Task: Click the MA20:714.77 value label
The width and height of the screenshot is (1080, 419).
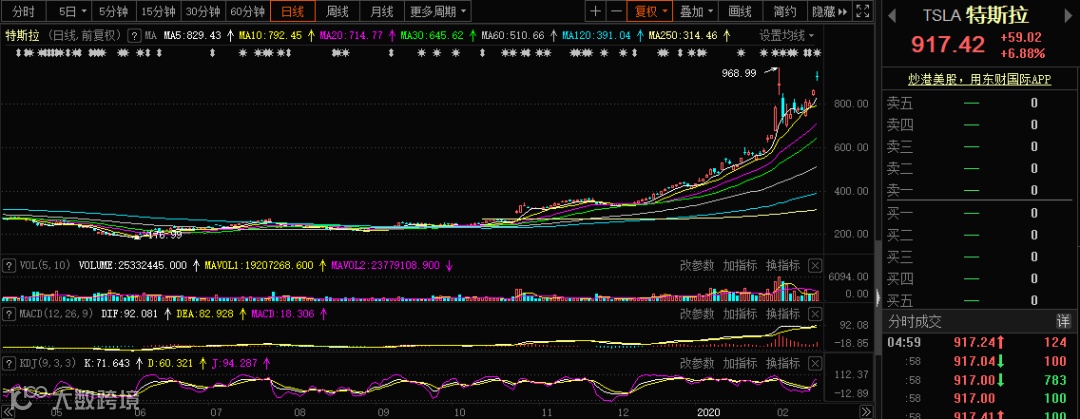Action: 351,35
